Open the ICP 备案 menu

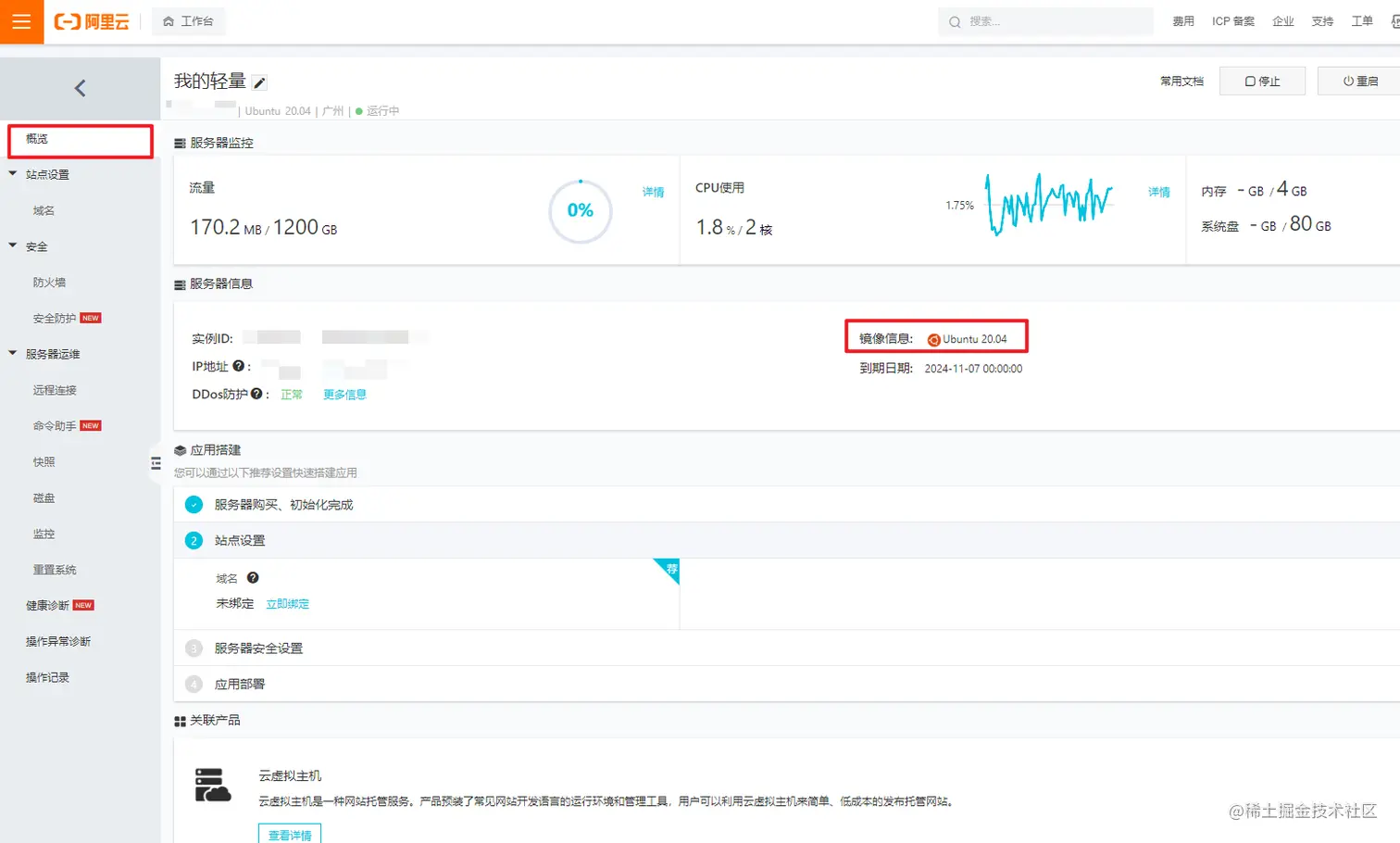[x=1233, y=21]
